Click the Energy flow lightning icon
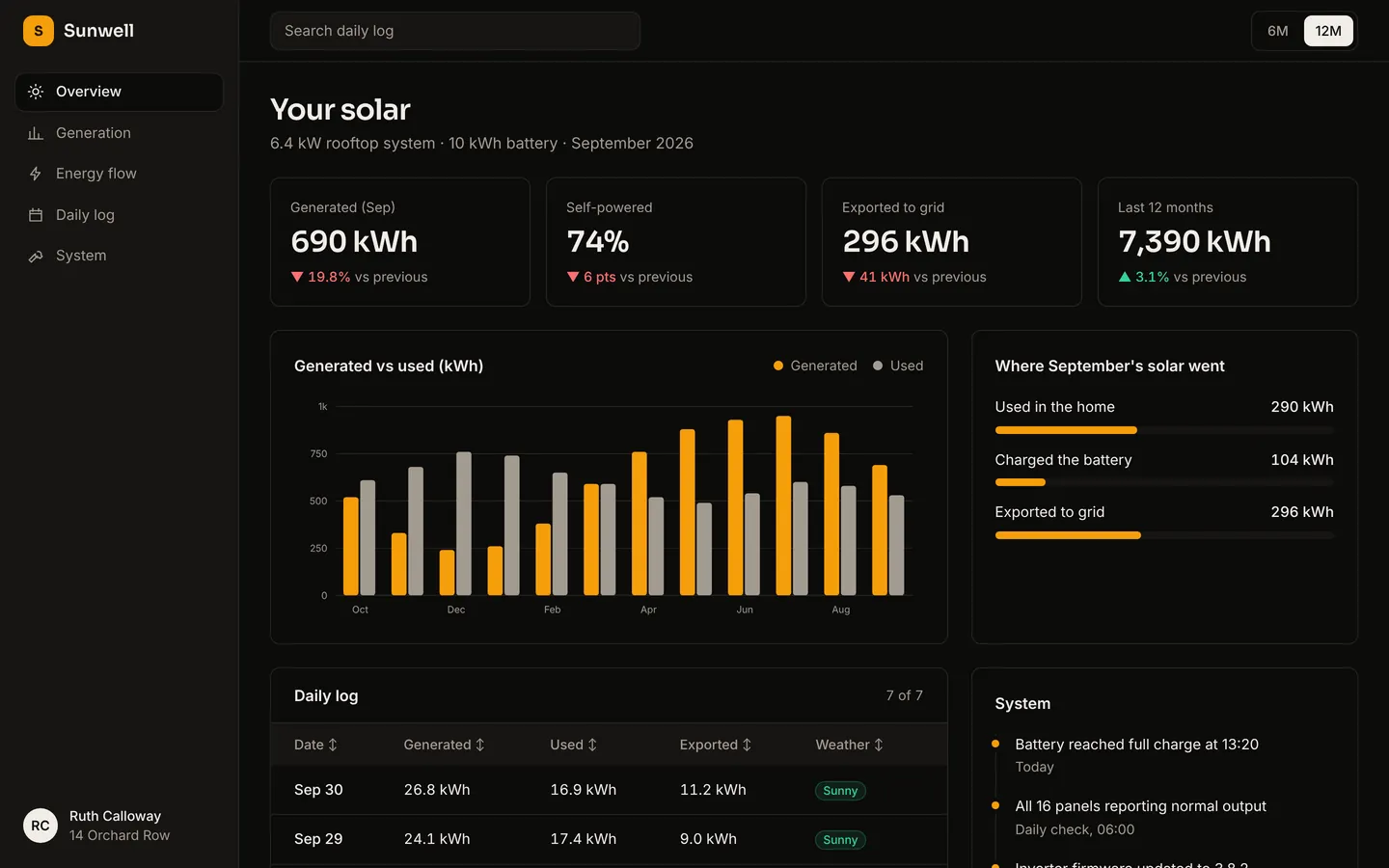Screen dimensions: 1389x868 (x=36, y=174)
